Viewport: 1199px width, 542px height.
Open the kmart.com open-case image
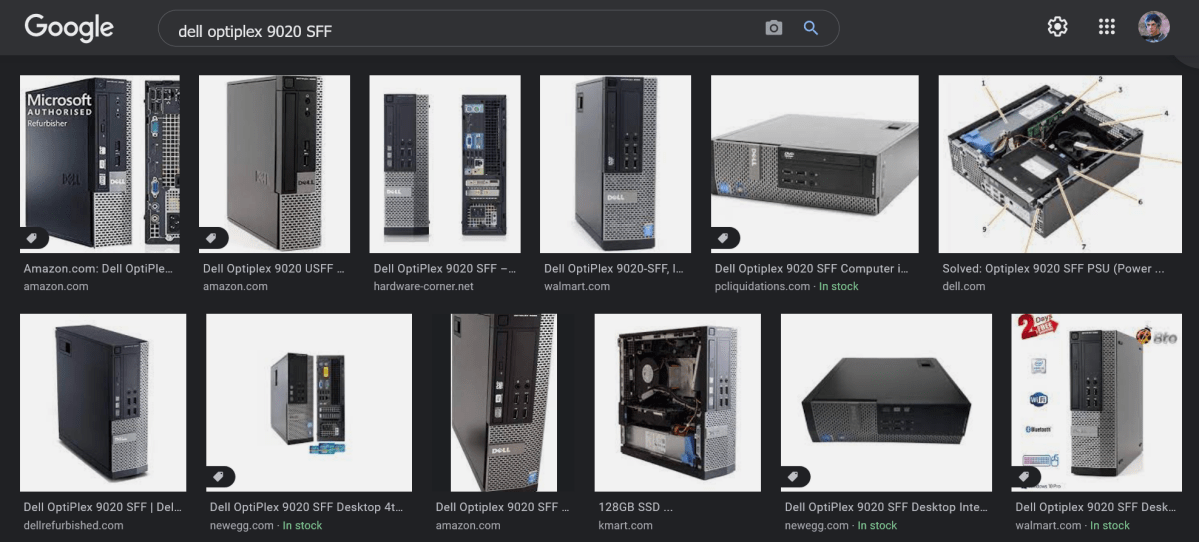click(677, 402)
